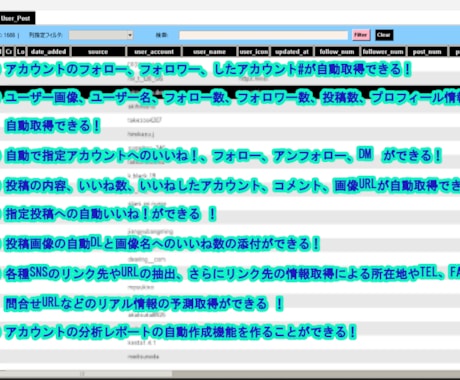Click into the search text field
Screen dimensions: 460x380
coord(263,35)
